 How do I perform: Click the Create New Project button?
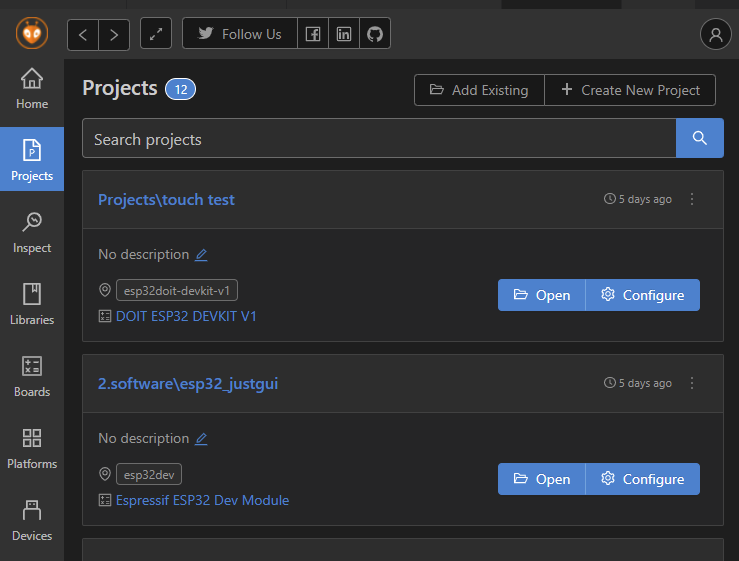pos(630,90)
